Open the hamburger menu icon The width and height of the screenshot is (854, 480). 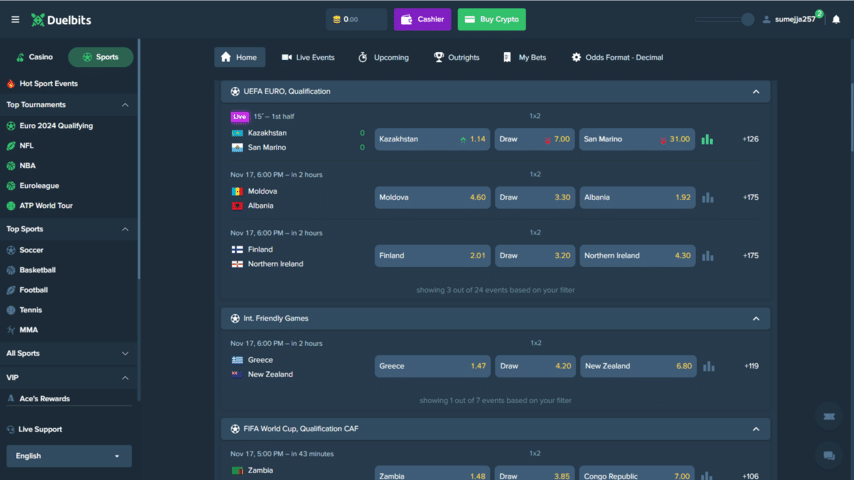[x=15, y=20]
